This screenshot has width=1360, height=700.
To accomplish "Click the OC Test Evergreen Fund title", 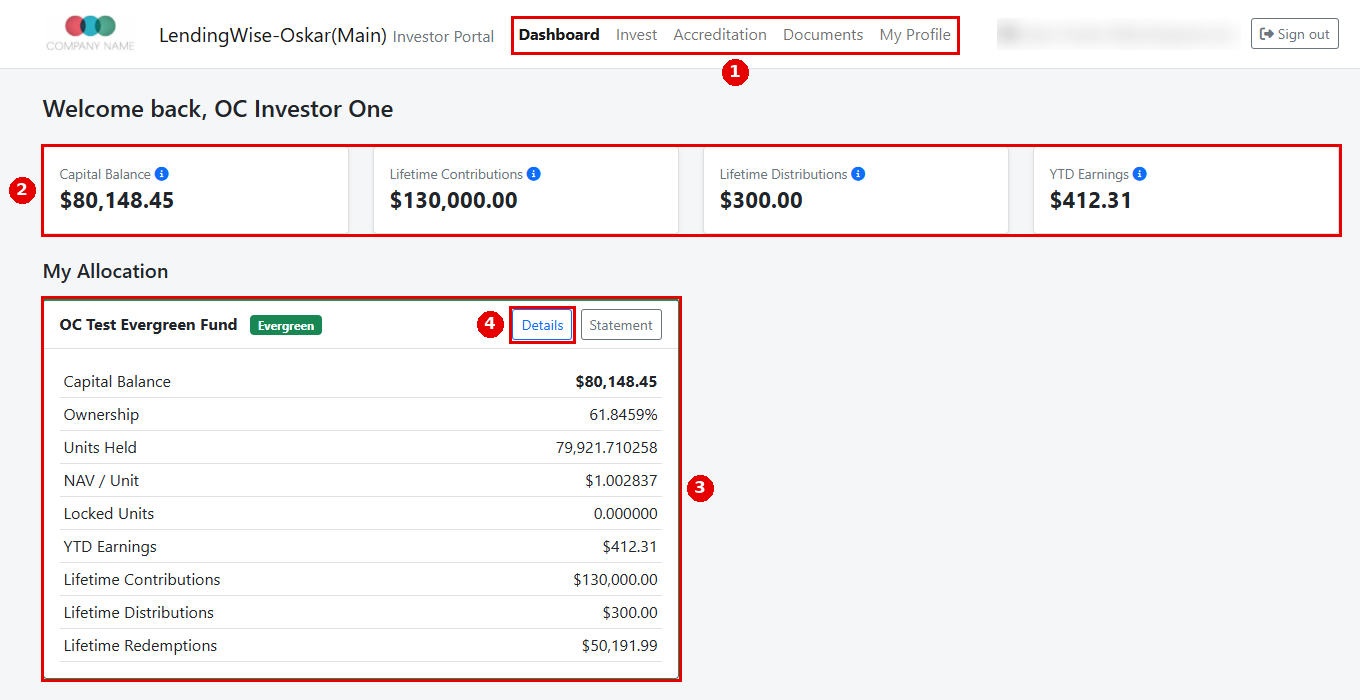I will (149, 325).
